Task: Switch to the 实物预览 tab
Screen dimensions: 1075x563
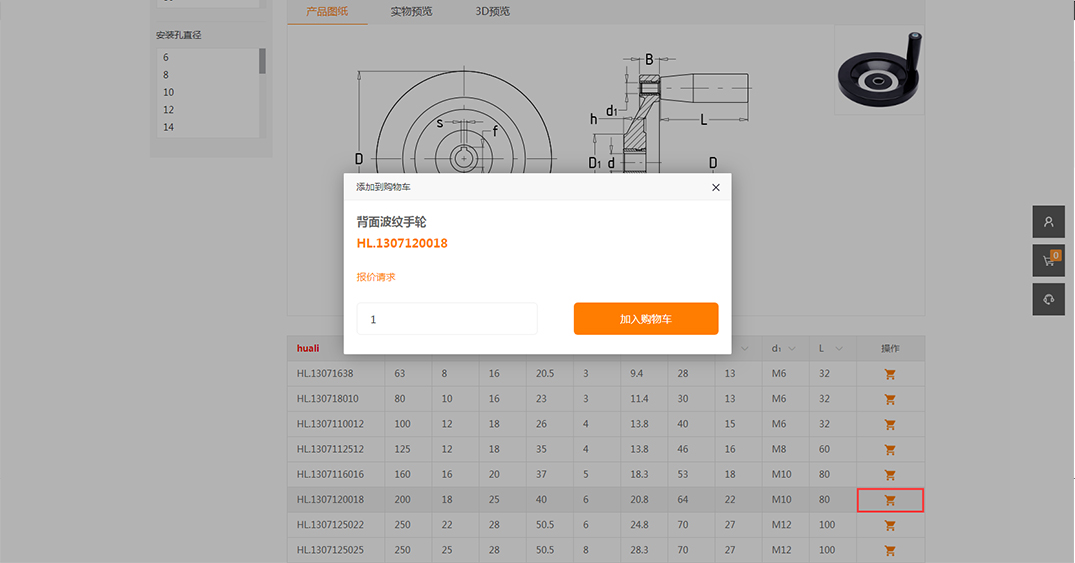Action: [x=411, y=12]
